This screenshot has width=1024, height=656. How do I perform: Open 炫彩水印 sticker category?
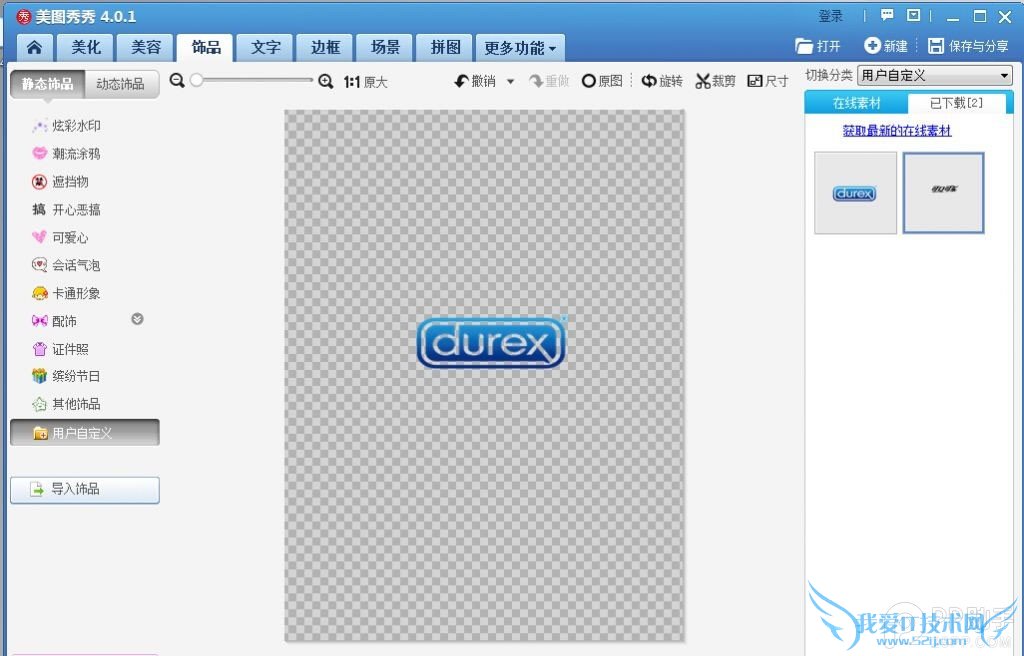coord(67,125)
